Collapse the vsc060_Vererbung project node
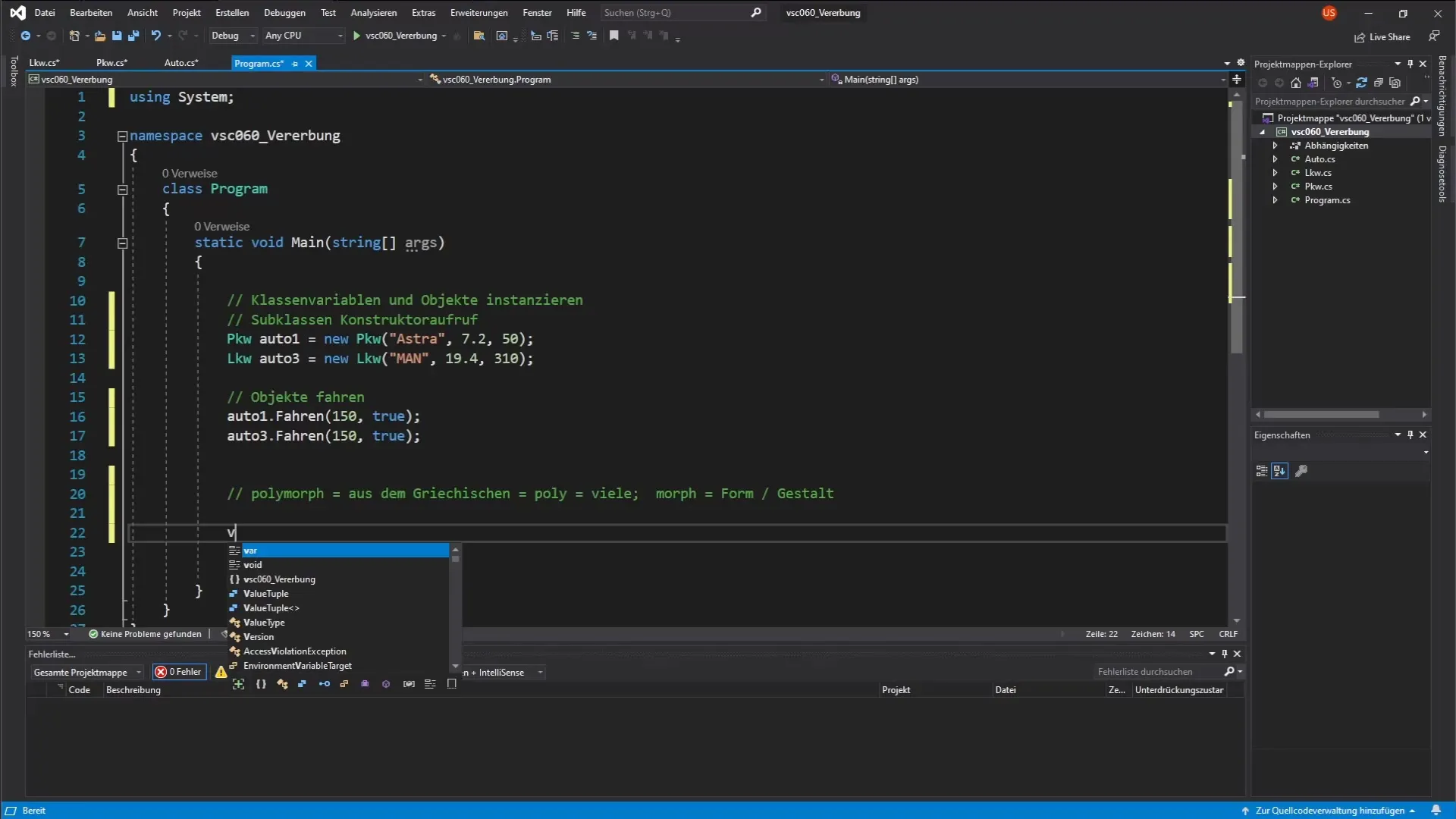Screen dimensions: 1456x819 coord(1263,132)
